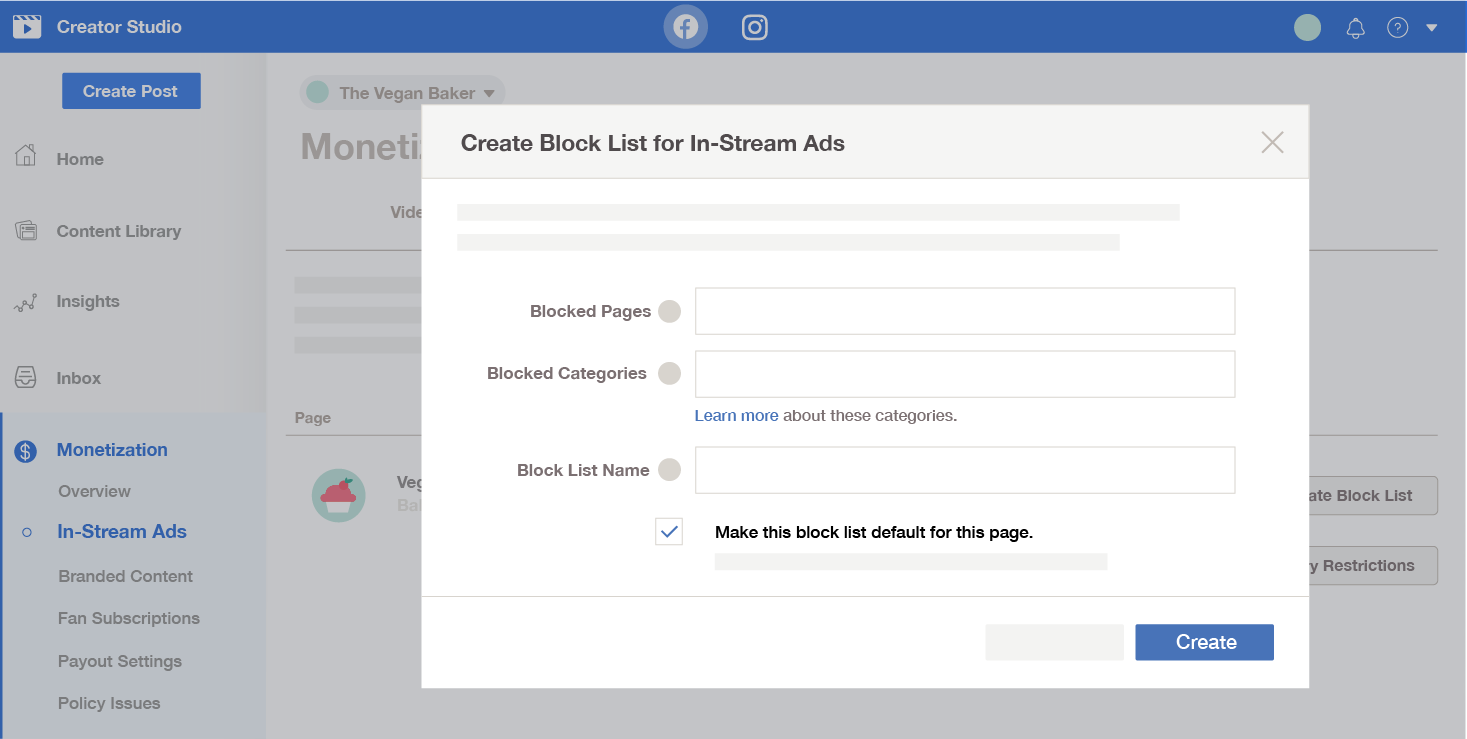The height and width of the screenshot is (739, 1467).
Task: Open the Home section from the sidebar
Action: (79, 158)
